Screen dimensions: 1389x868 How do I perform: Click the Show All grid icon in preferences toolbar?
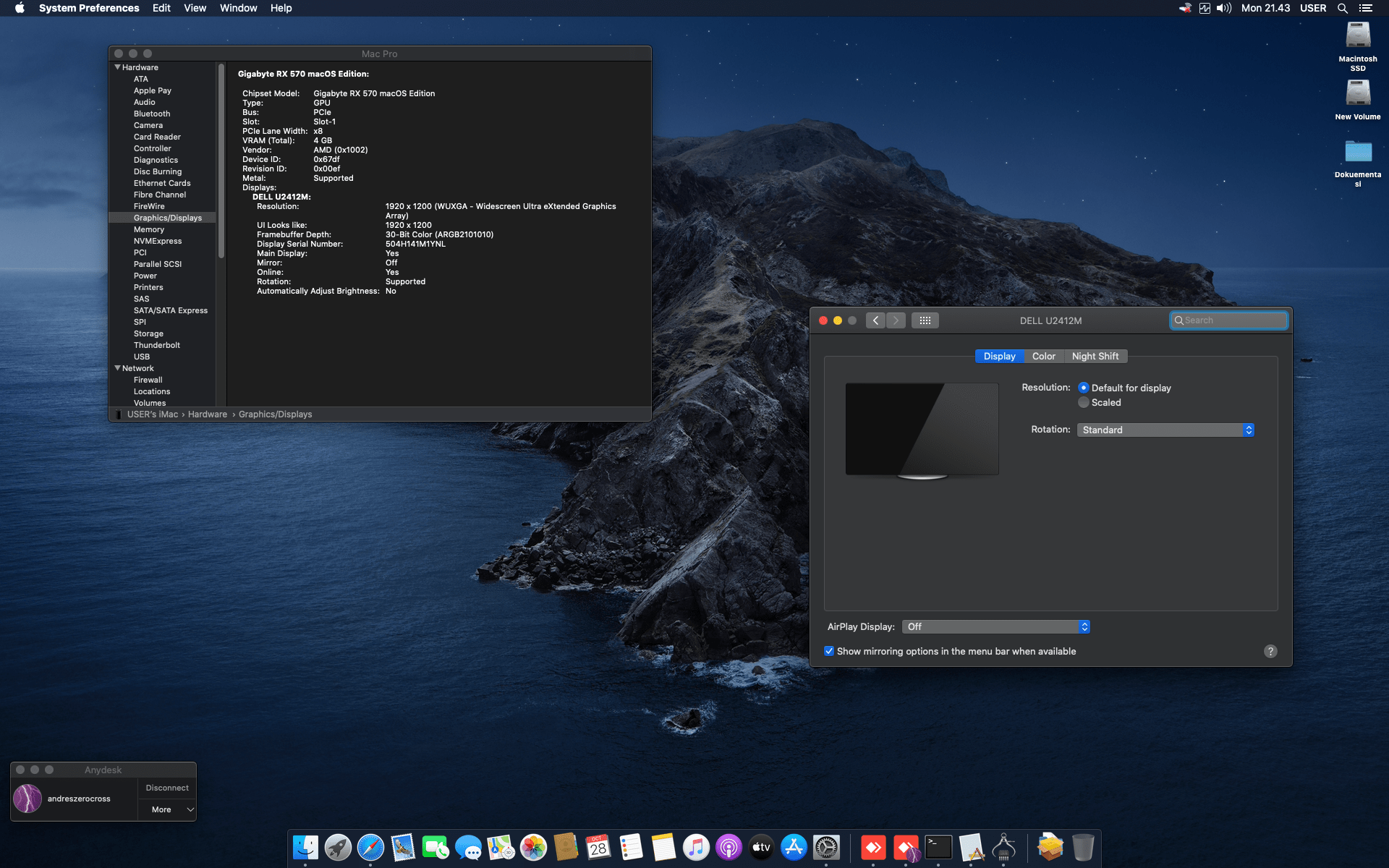click(x=925, y=320)
